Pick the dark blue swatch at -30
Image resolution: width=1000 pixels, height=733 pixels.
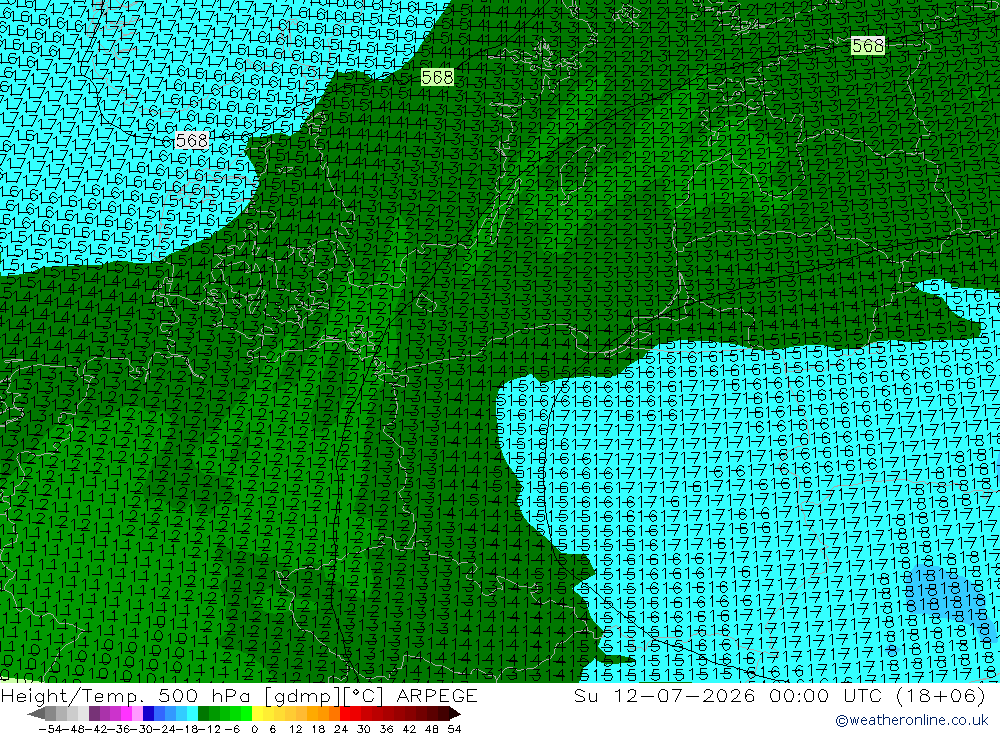coord(149,713)
